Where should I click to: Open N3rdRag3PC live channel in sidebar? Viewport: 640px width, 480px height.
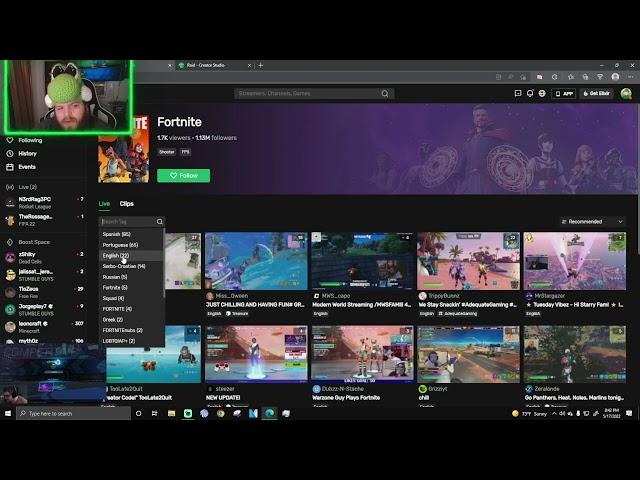click(x=44, y=202)
